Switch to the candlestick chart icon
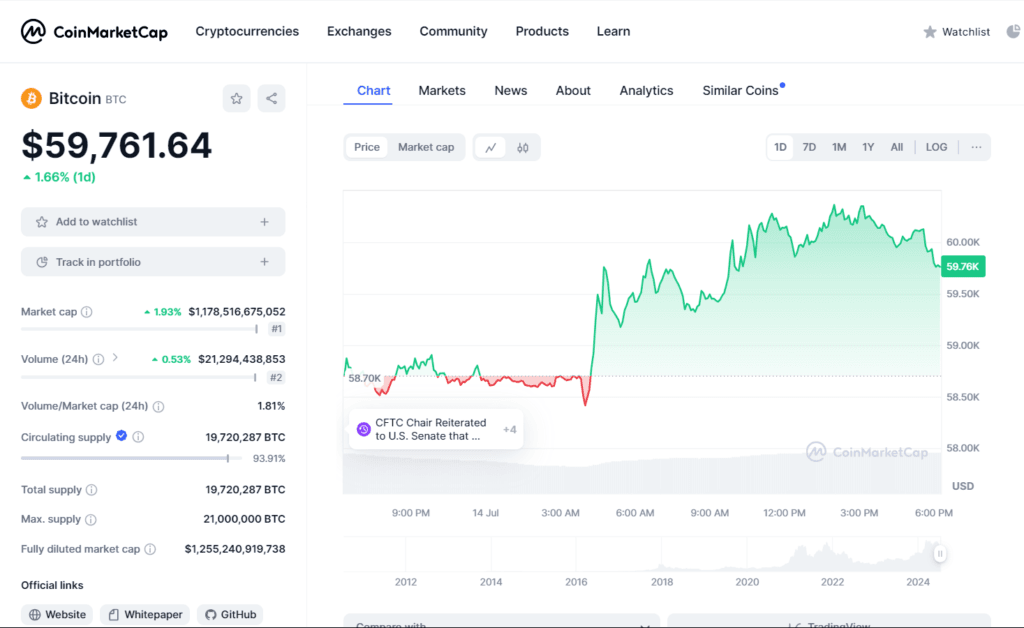 pos(522,148)
